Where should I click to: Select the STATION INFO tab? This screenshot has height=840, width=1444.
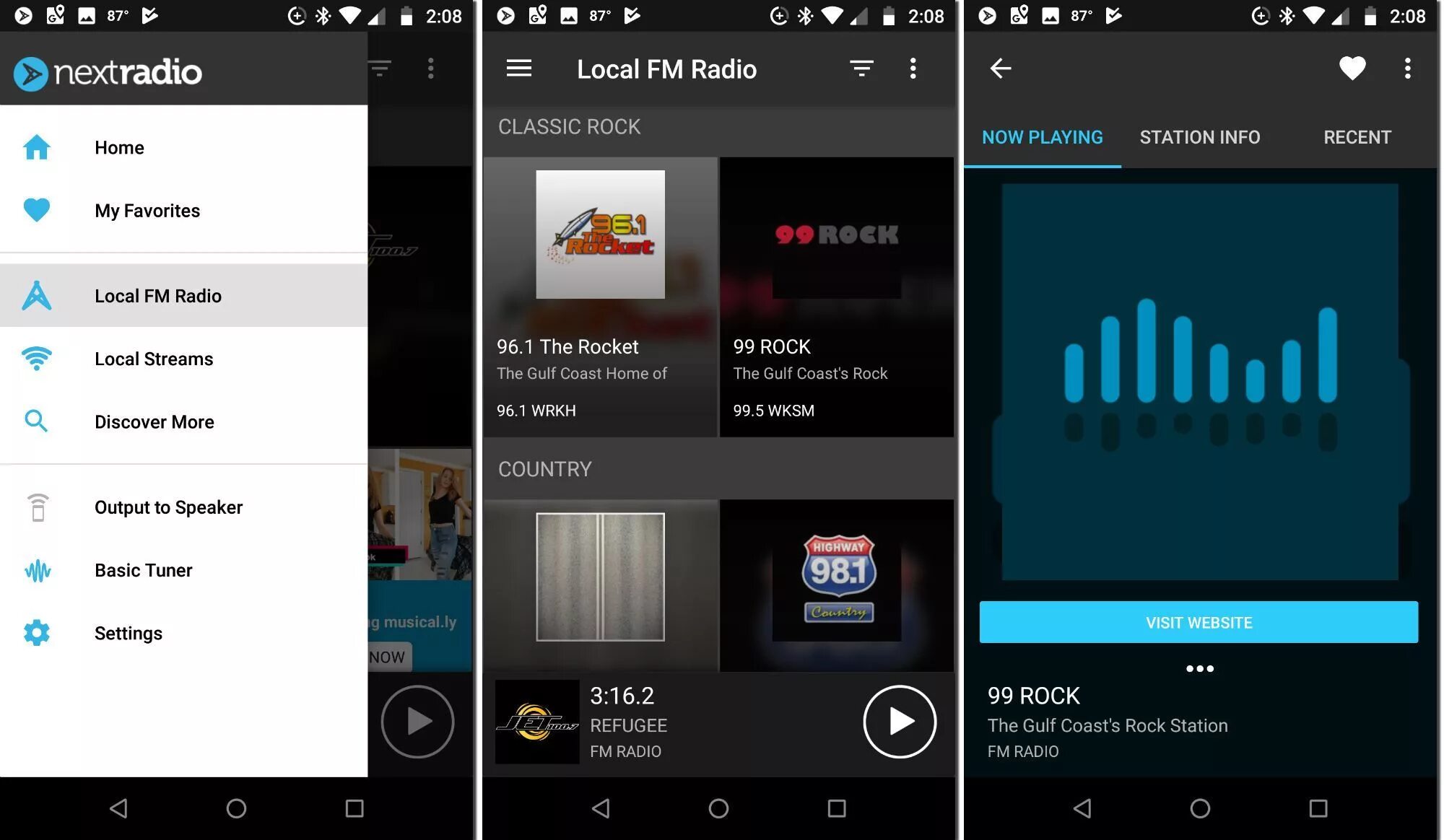point(1199,137)
